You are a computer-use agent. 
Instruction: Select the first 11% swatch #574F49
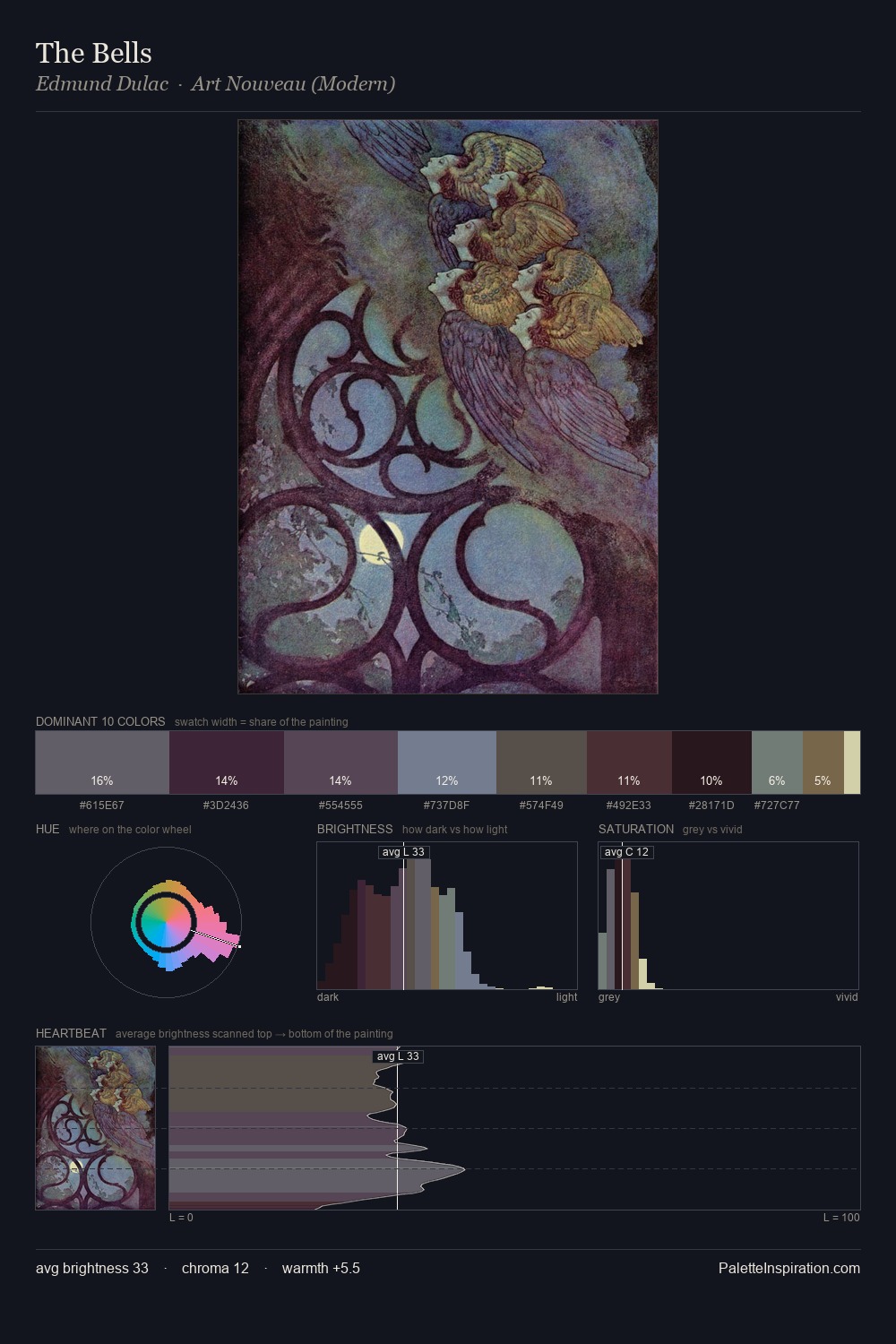click(541, 762)
